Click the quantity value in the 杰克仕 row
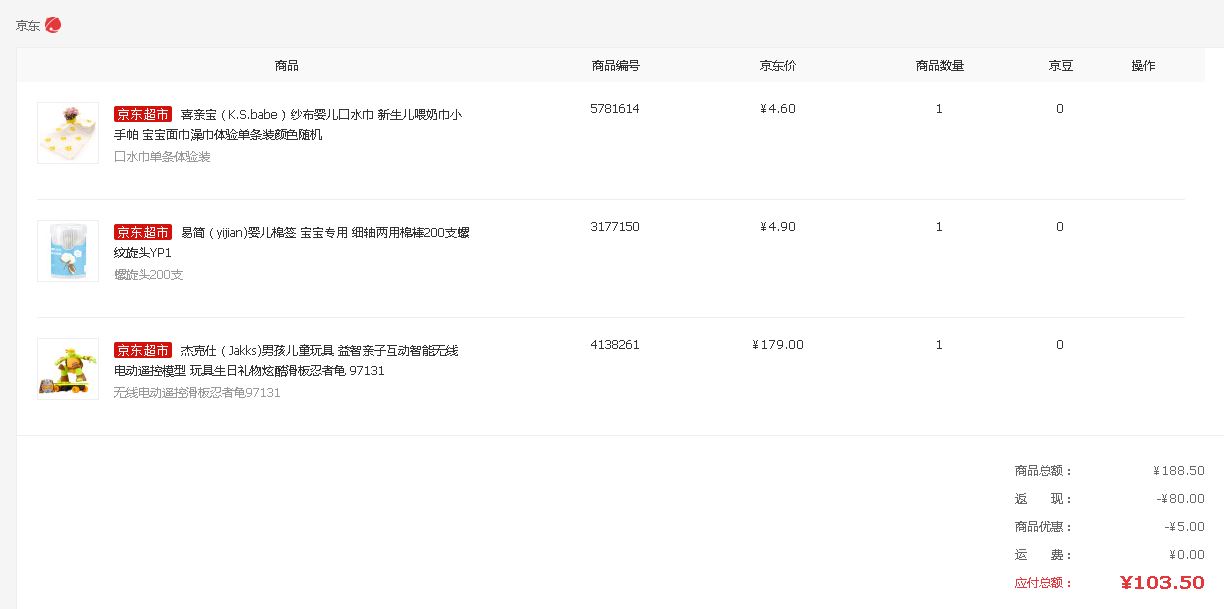This screenshot has height=609, width=1224. 939,345
